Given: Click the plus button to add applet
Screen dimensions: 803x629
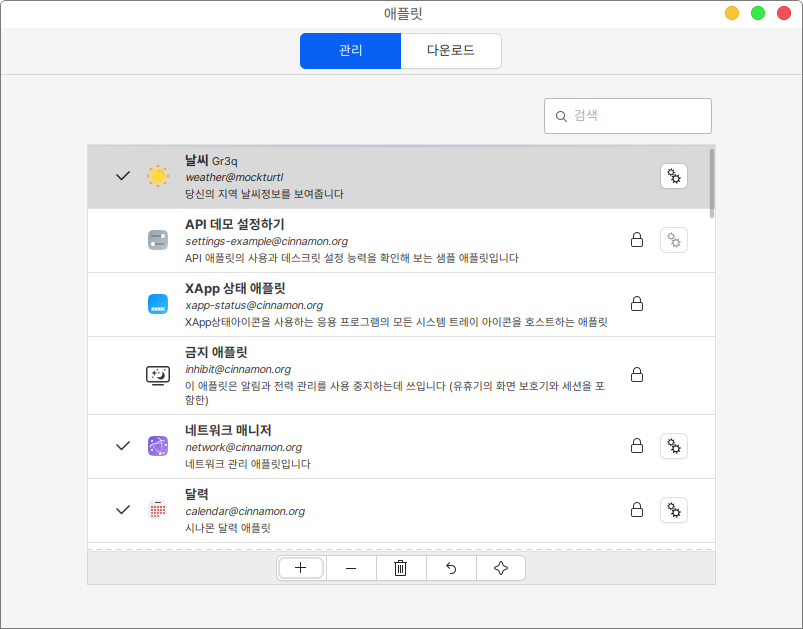Looking at the screenshot, I should (301, 568).
